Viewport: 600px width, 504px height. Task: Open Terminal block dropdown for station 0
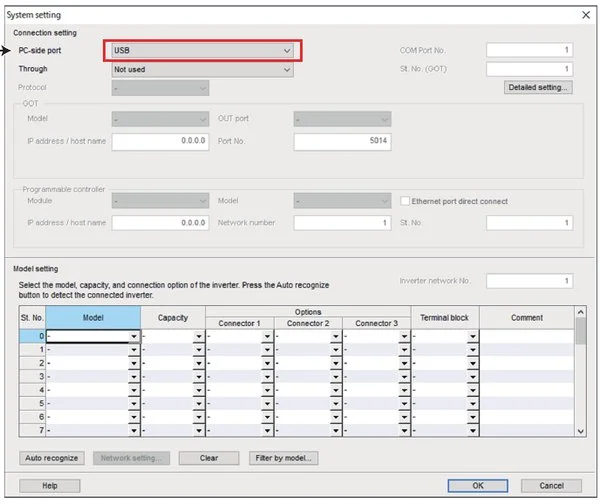(x=473, y=336)
